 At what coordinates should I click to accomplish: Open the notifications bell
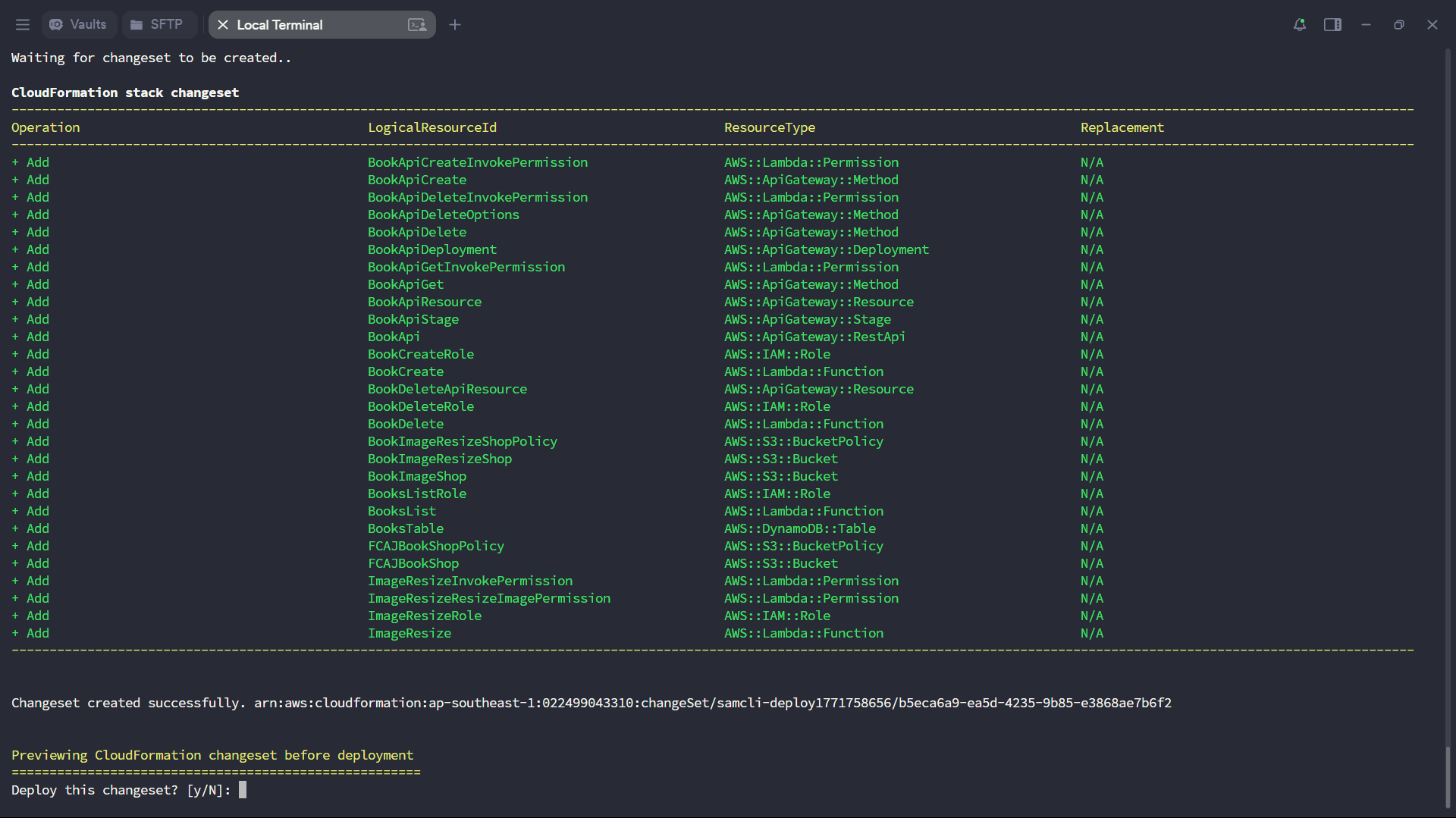pos(1299,25)
